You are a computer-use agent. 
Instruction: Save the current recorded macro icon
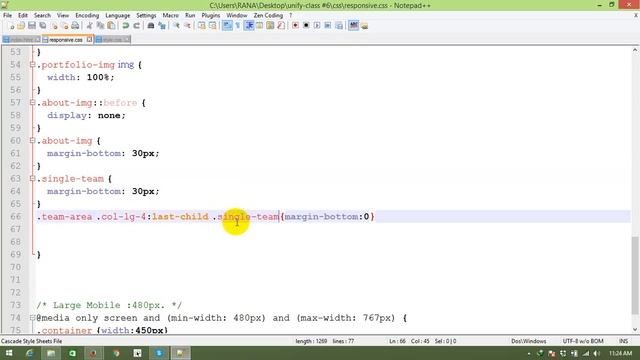(x=338, y=26)
